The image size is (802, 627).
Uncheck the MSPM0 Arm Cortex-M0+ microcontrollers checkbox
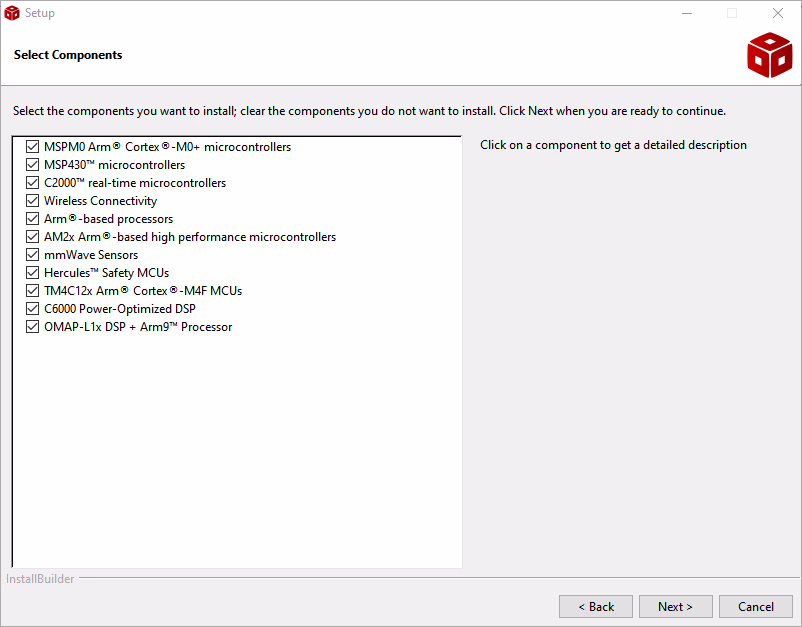pos(33,147)
